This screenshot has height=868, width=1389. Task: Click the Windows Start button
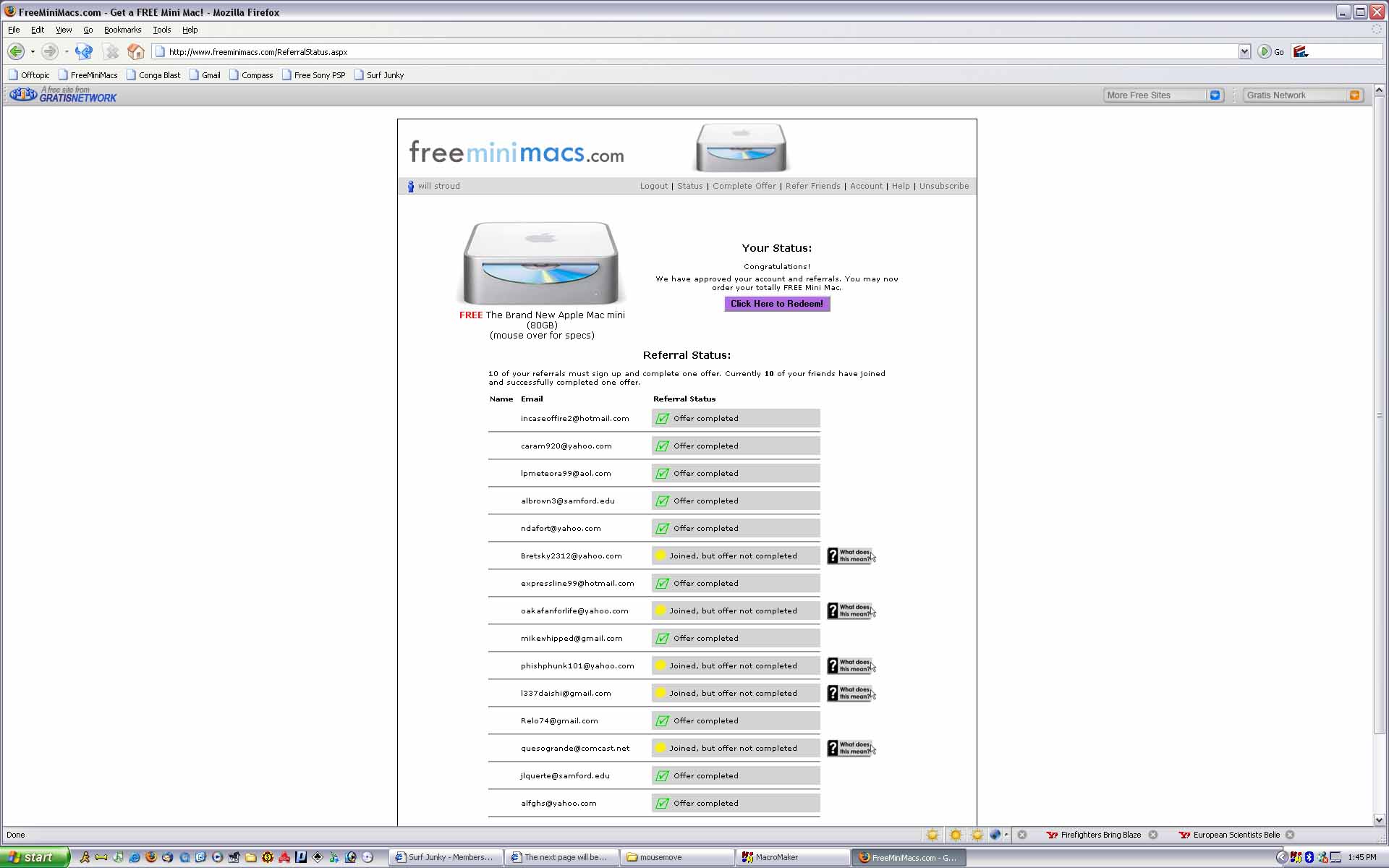(35, 857)
